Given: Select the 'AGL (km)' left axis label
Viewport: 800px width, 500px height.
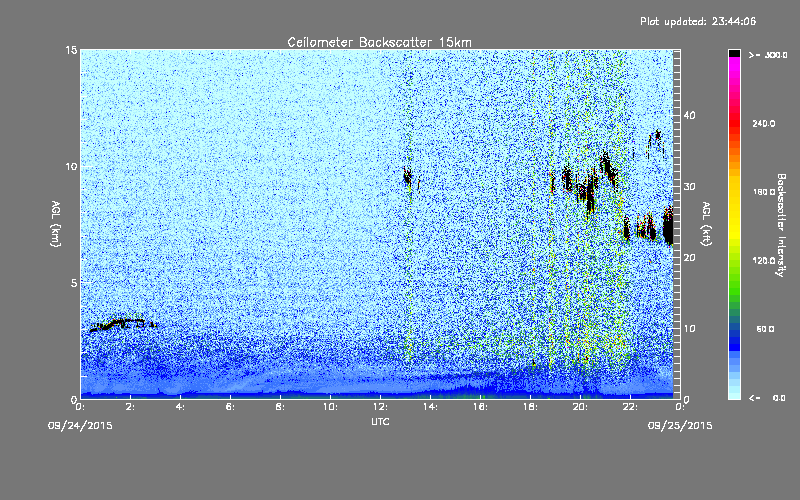Looking at the screenshot, I should click(56, 223).
